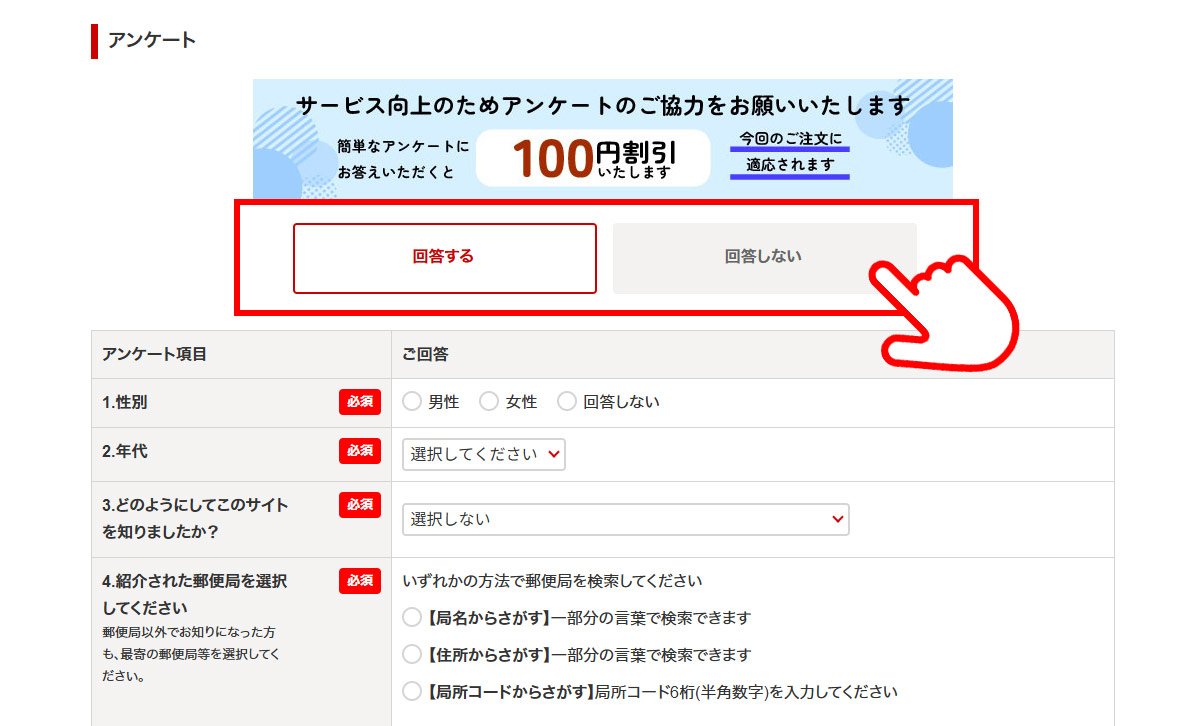This screenshot has height=726, width=1200.
Task: Click the red-outlined 回答する button
Action: pyautogui.click(x=444, y=257)
